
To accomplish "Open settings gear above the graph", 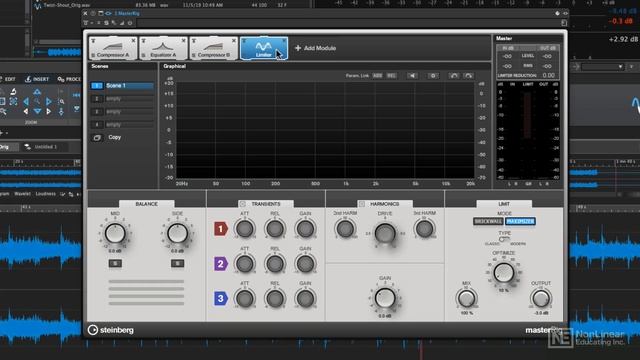I will (433, 76).
